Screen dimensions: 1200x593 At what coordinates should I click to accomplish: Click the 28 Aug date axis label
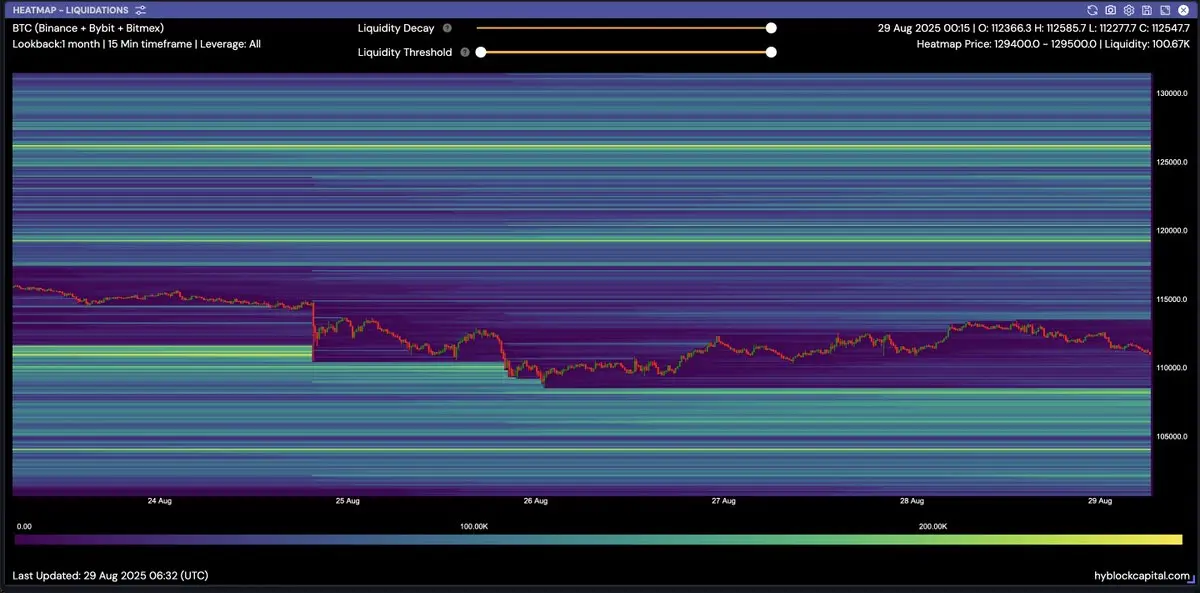coord(911,501)
